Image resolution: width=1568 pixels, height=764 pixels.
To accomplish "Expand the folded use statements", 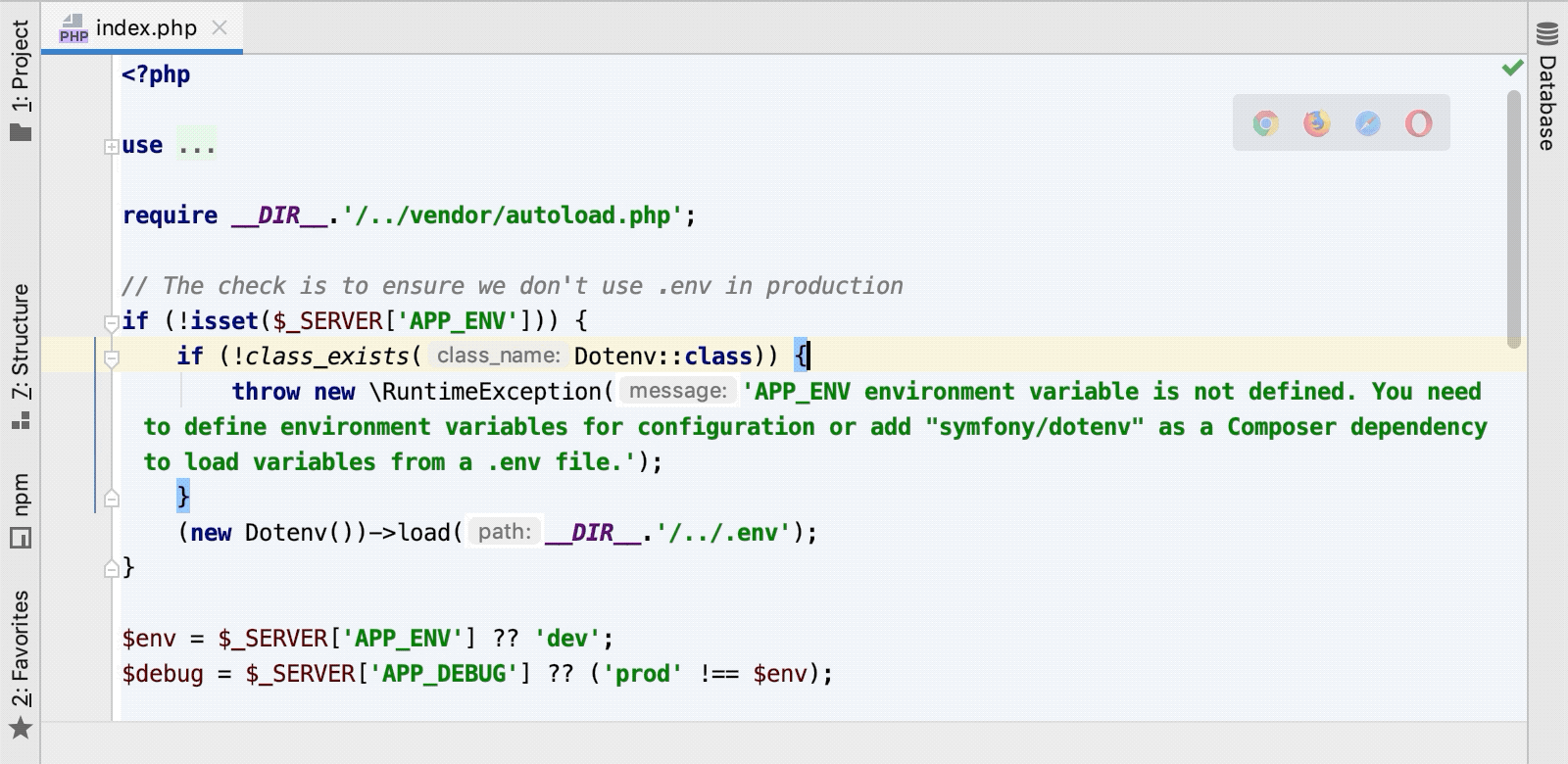I will pos(112,147).
